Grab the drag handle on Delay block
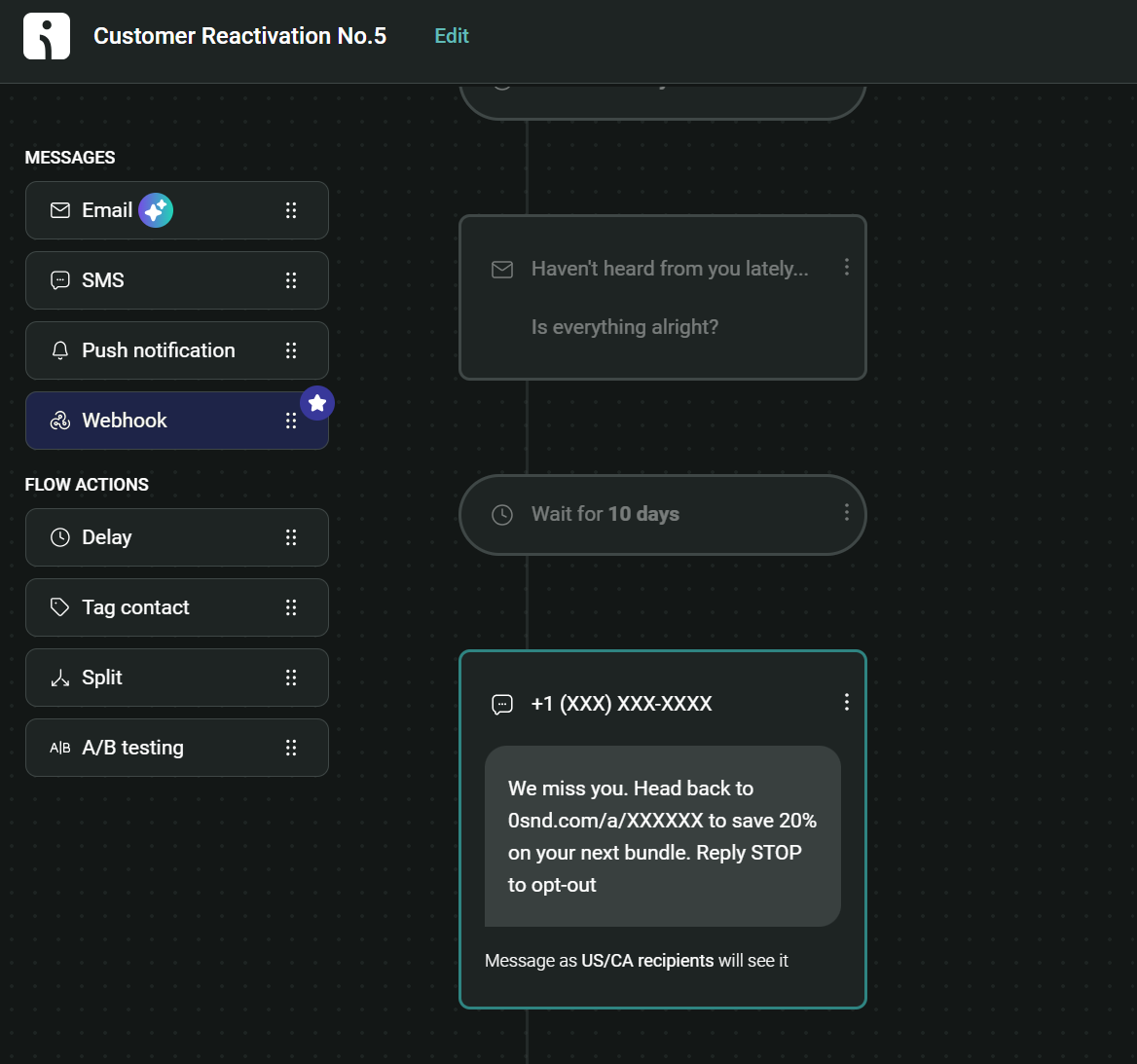 [291, 537]
